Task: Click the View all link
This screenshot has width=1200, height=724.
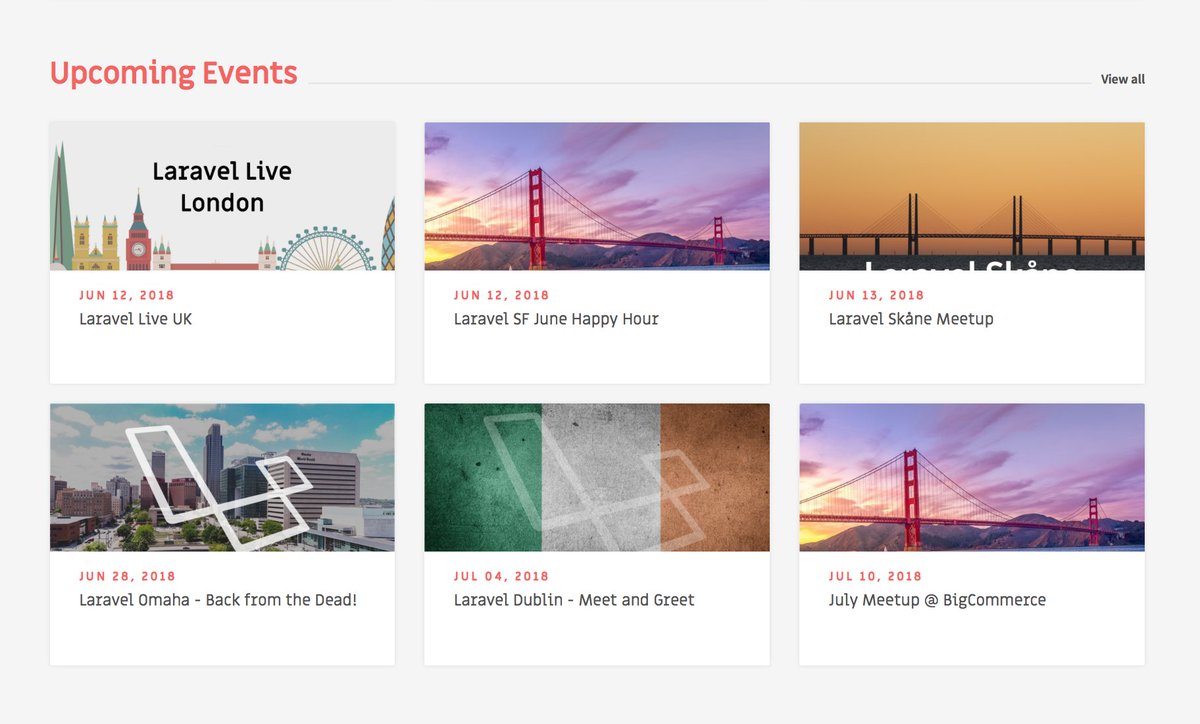Action: (1122, 79)
